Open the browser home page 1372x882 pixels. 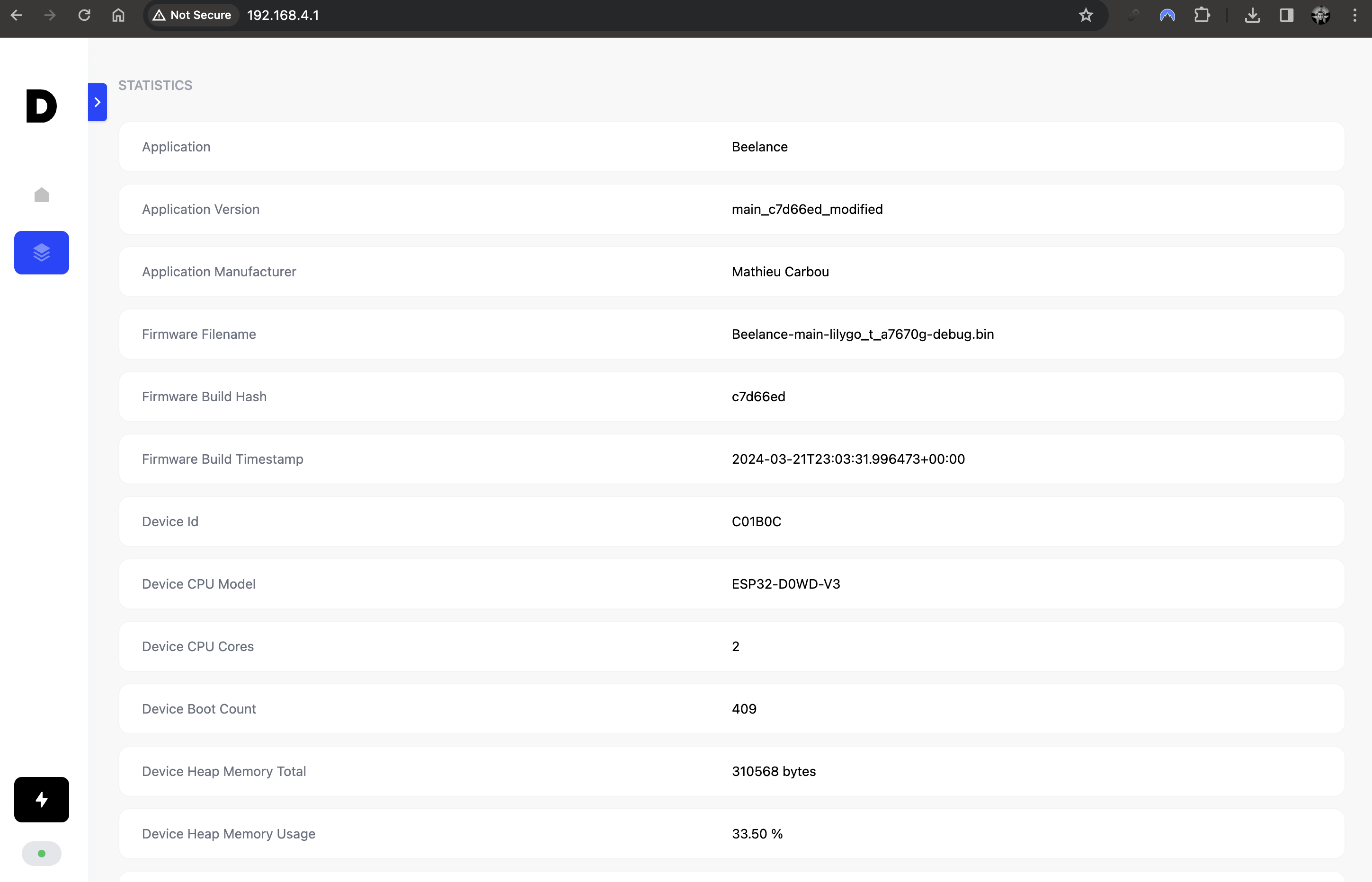tap(118, 16)
